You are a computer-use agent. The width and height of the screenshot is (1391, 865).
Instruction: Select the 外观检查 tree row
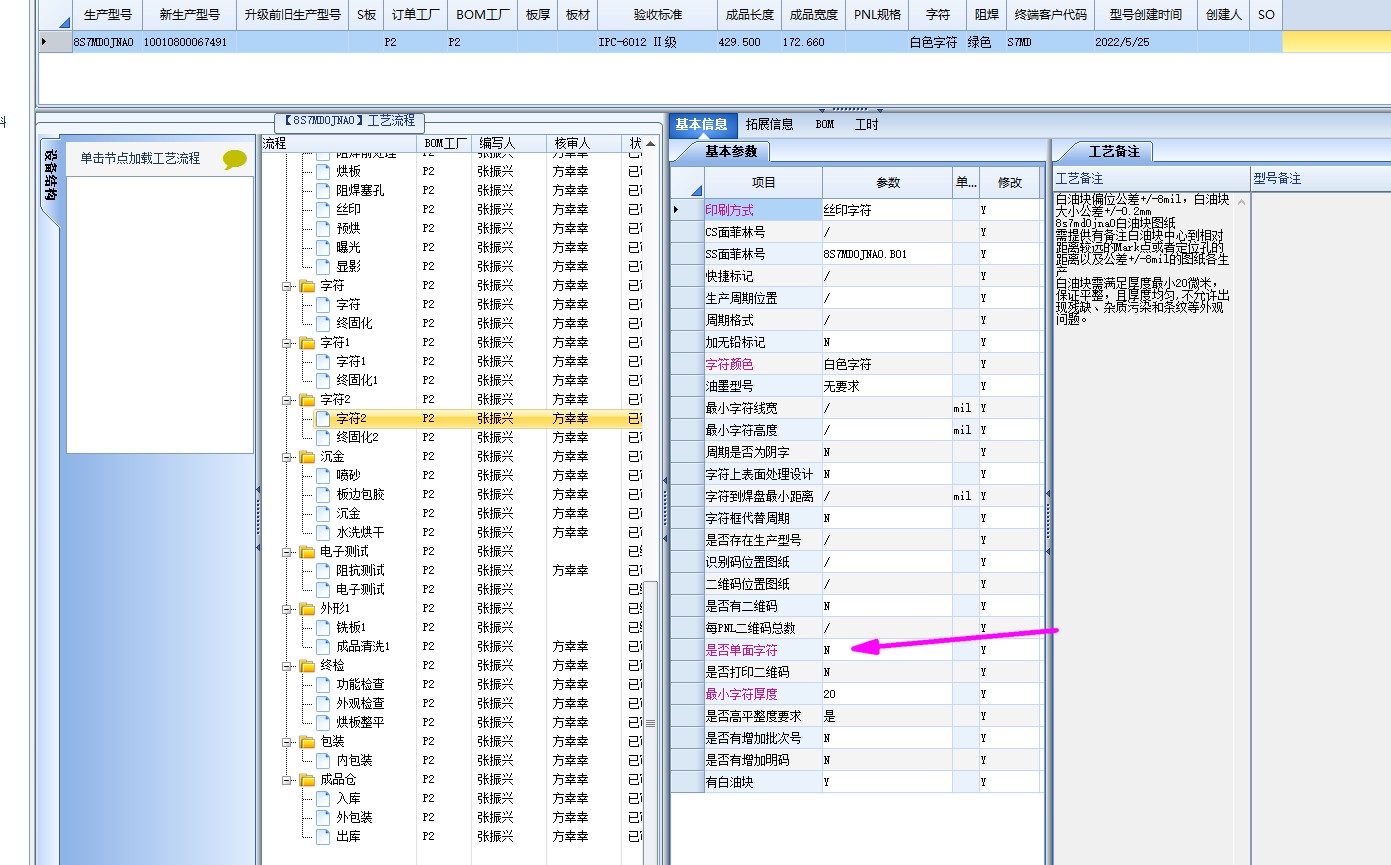[360, 704]
